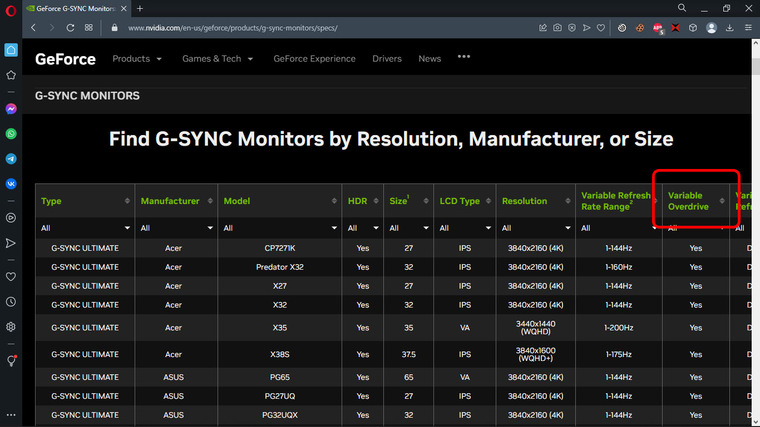Screen dimensions: 760x427
Task: Open the Drivers menu item
Action: (387, 59)
